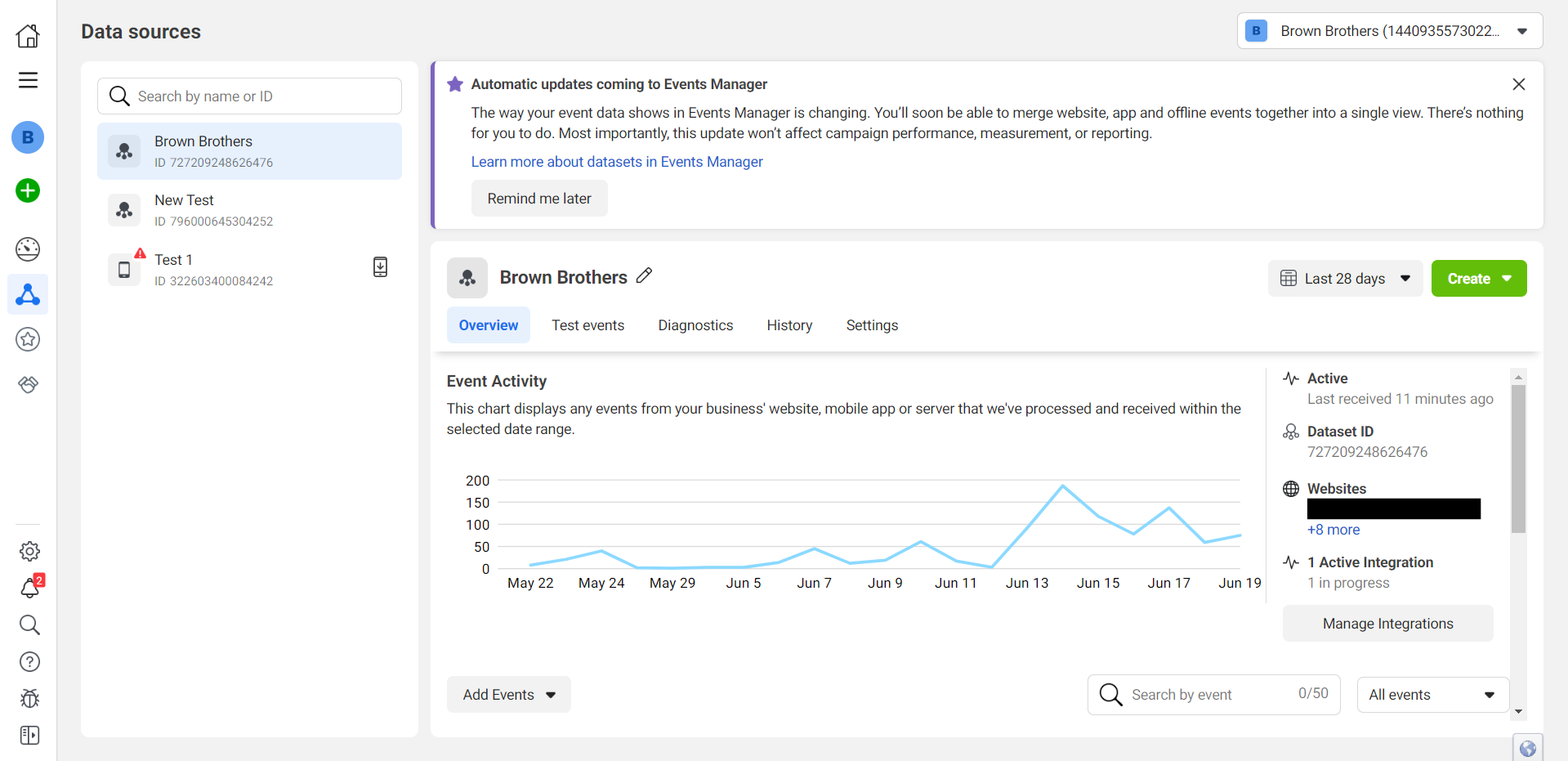Click the bug report icon
The image size is (1568, 761).
click(x=29, y=698)
